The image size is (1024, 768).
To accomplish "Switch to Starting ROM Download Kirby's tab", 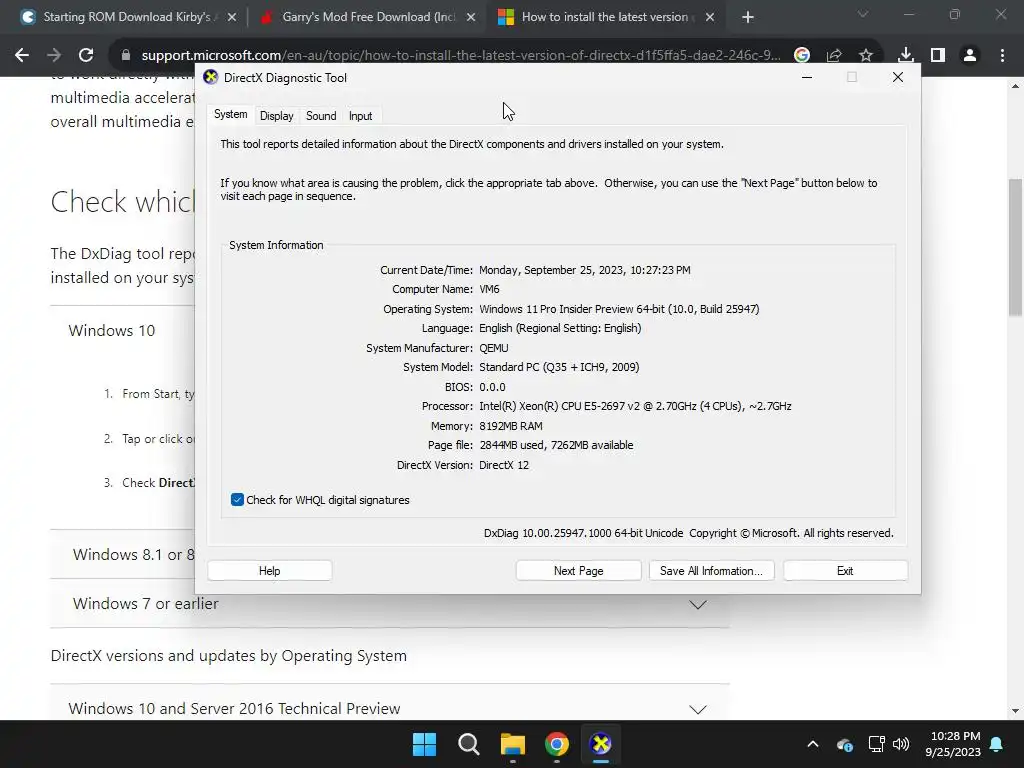I will (127, 17).
